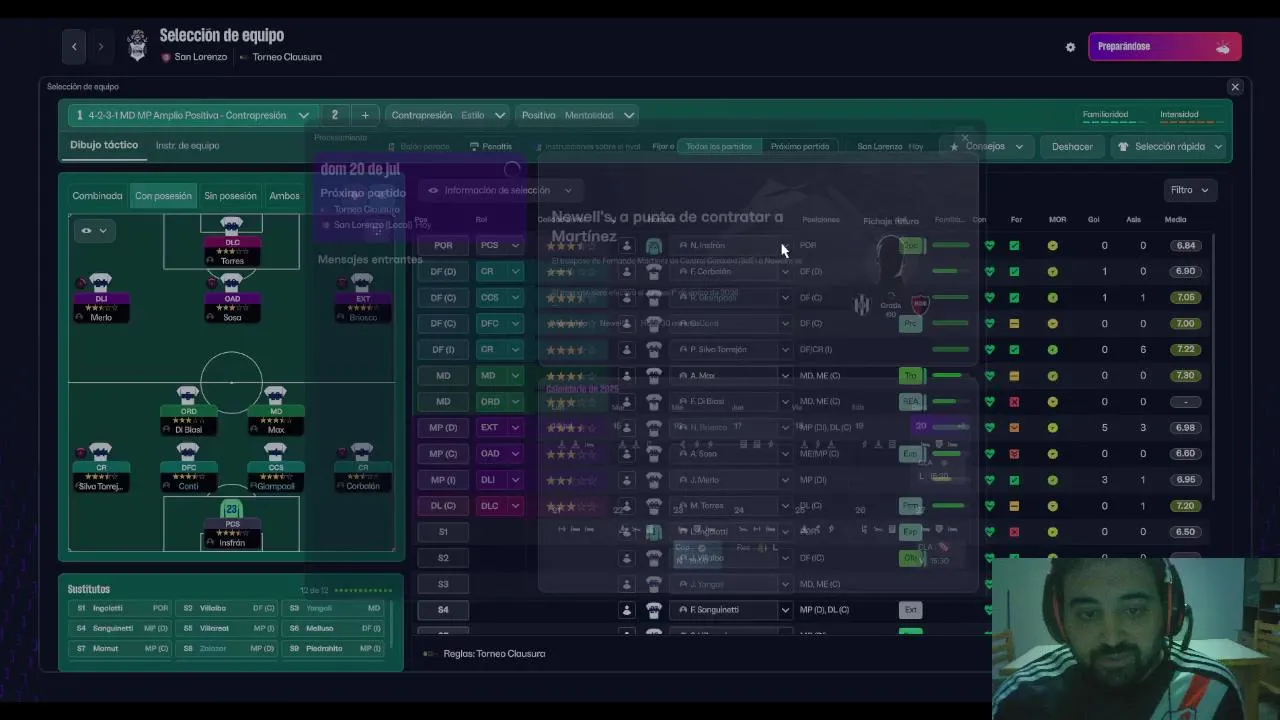Open the Filtro dropdown

1189,190
